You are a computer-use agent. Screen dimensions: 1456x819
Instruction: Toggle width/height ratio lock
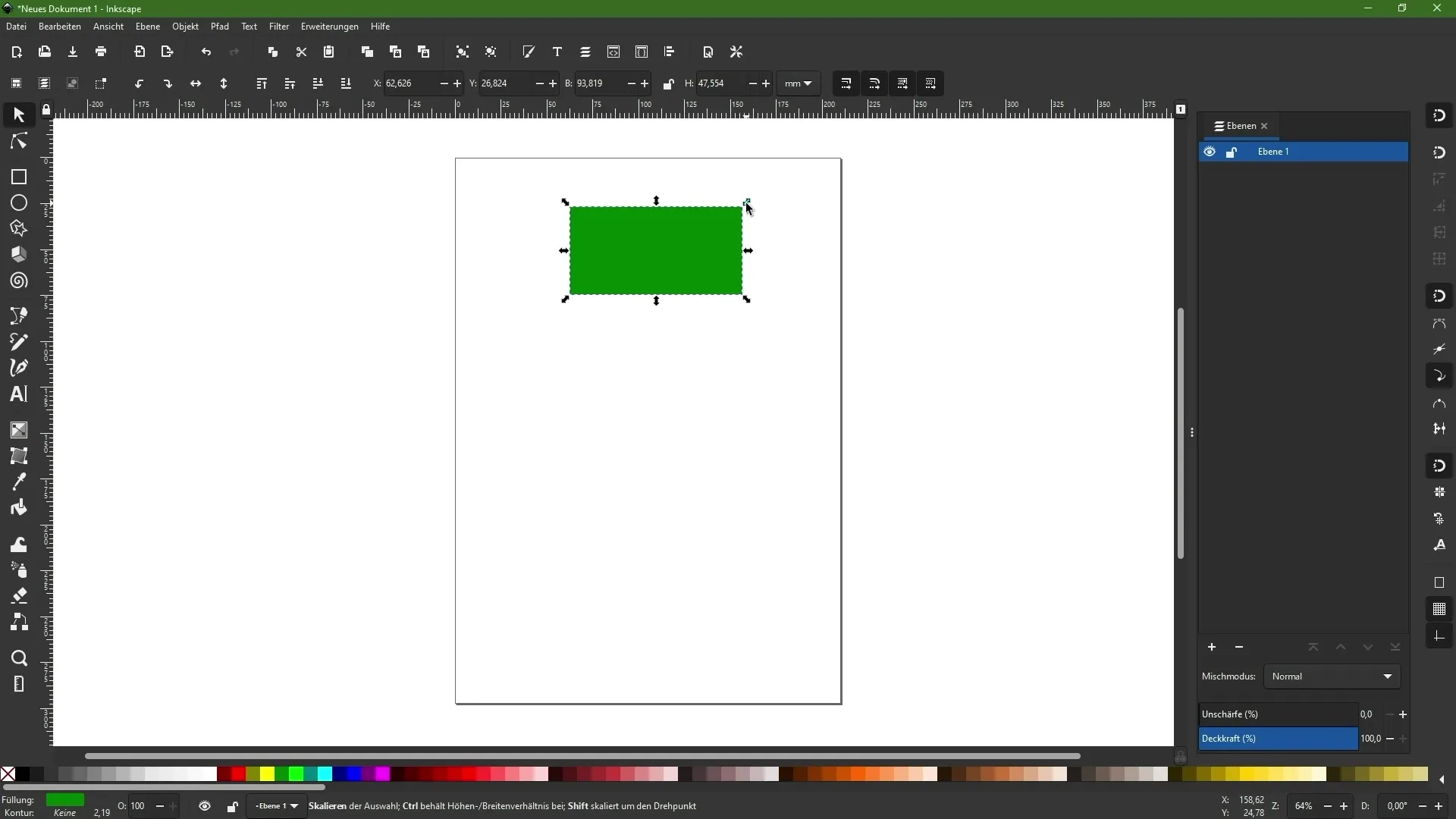[668, 83]
